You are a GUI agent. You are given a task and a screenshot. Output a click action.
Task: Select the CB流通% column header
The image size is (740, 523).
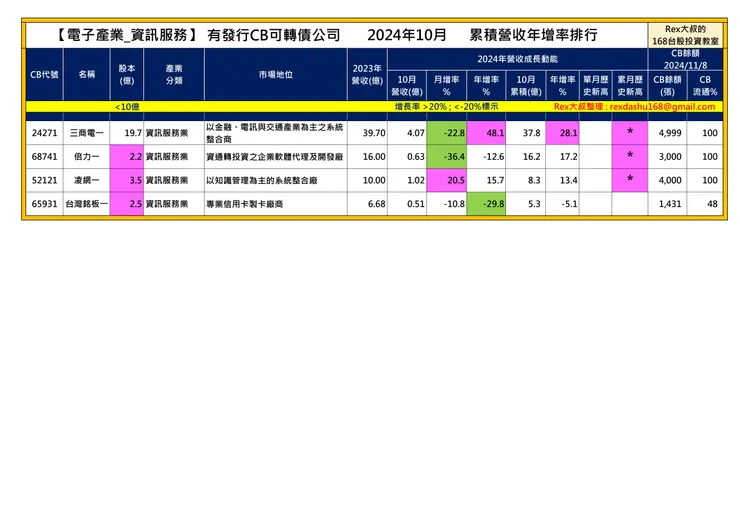pyautogui.click(x=705, y=85)
